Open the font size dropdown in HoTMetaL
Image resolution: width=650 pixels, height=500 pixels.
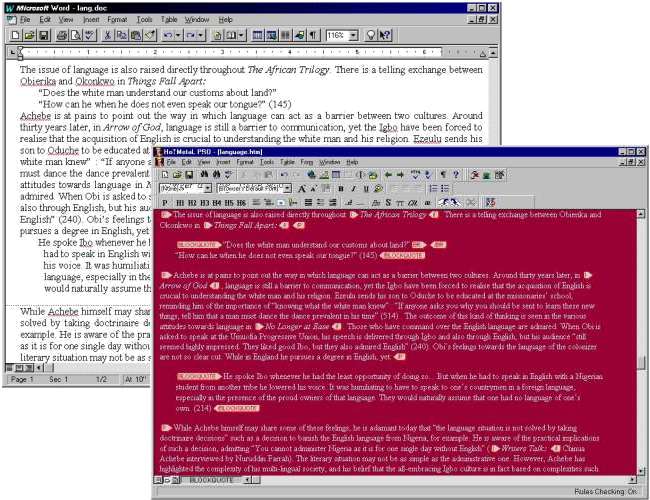point(208,189)
